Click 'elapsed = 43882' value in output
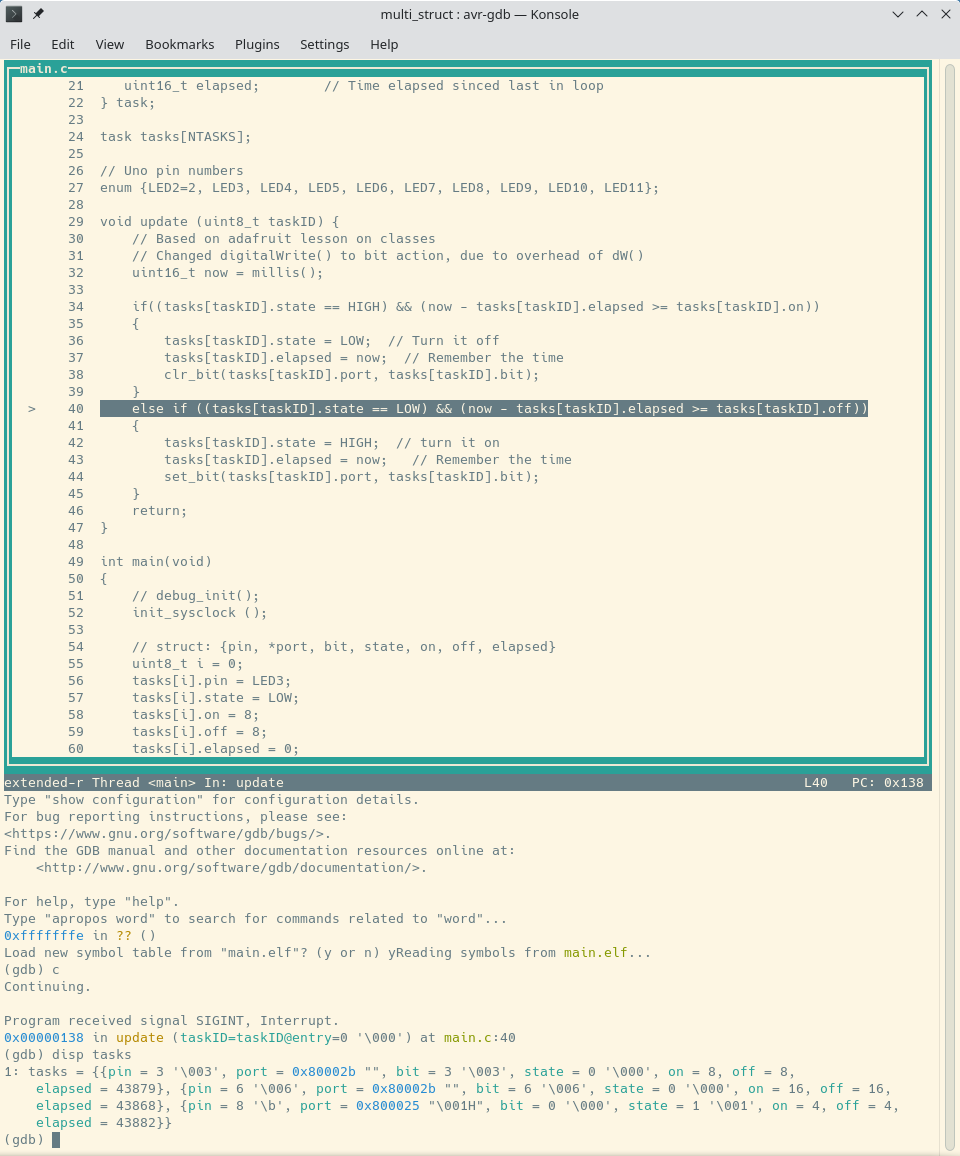960x1156 pixels. click(96, 1122)
